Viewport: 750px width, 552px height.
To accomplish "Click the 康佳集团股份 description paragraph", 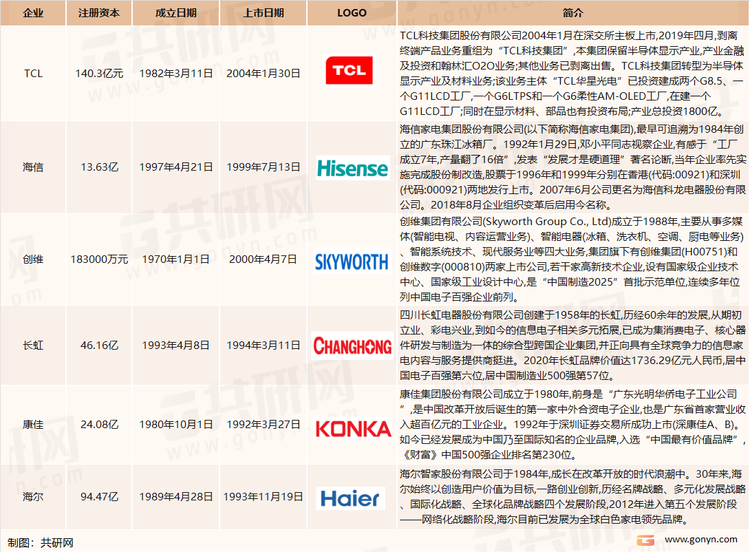I will click(x=572, y=424).
